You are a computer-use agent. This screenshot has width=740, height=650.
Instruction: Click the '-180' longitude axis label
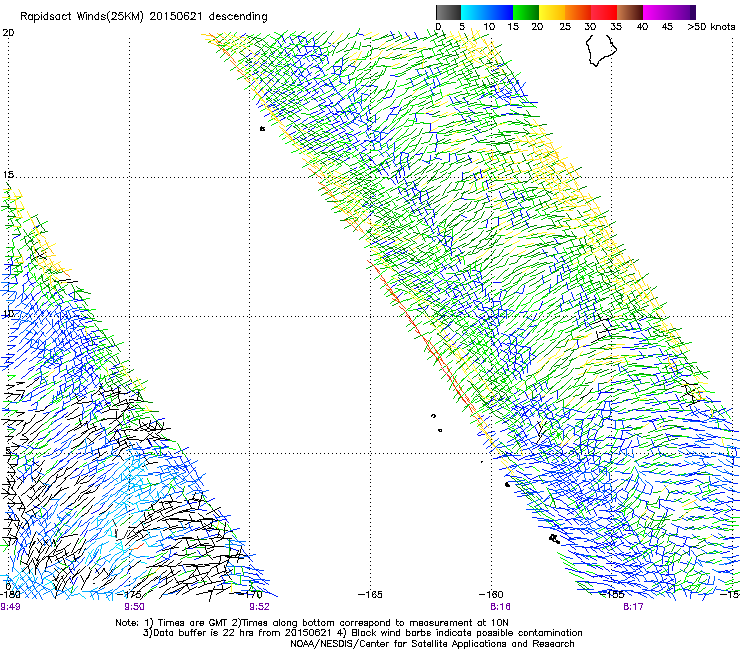10,595
